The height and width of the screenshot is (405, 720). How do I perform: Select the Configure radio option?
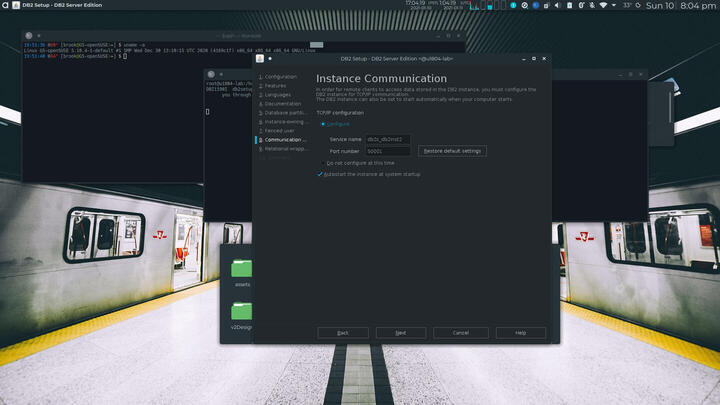point(336,124)
